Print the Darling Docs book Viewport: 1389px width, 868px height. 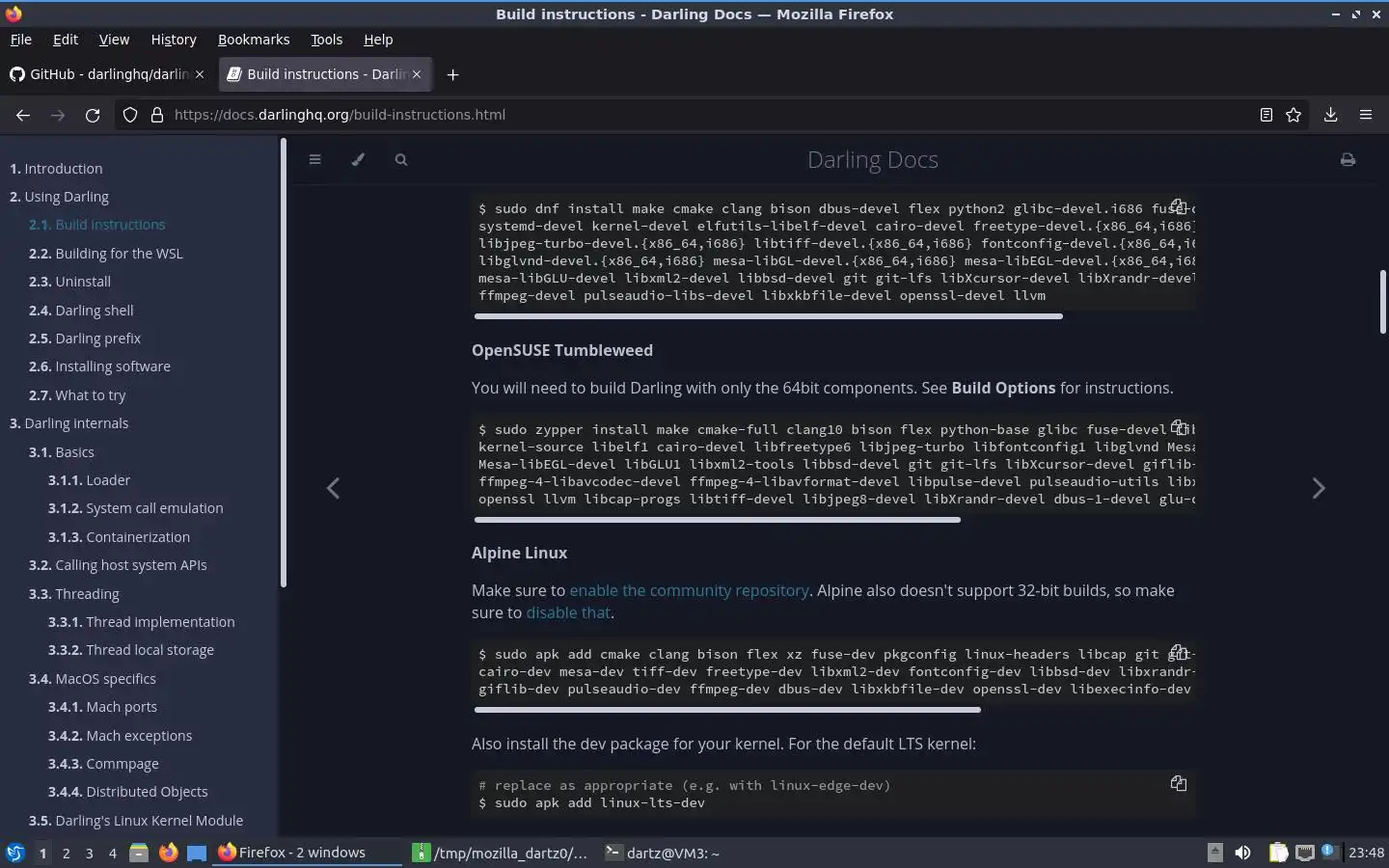(1348, 160)
